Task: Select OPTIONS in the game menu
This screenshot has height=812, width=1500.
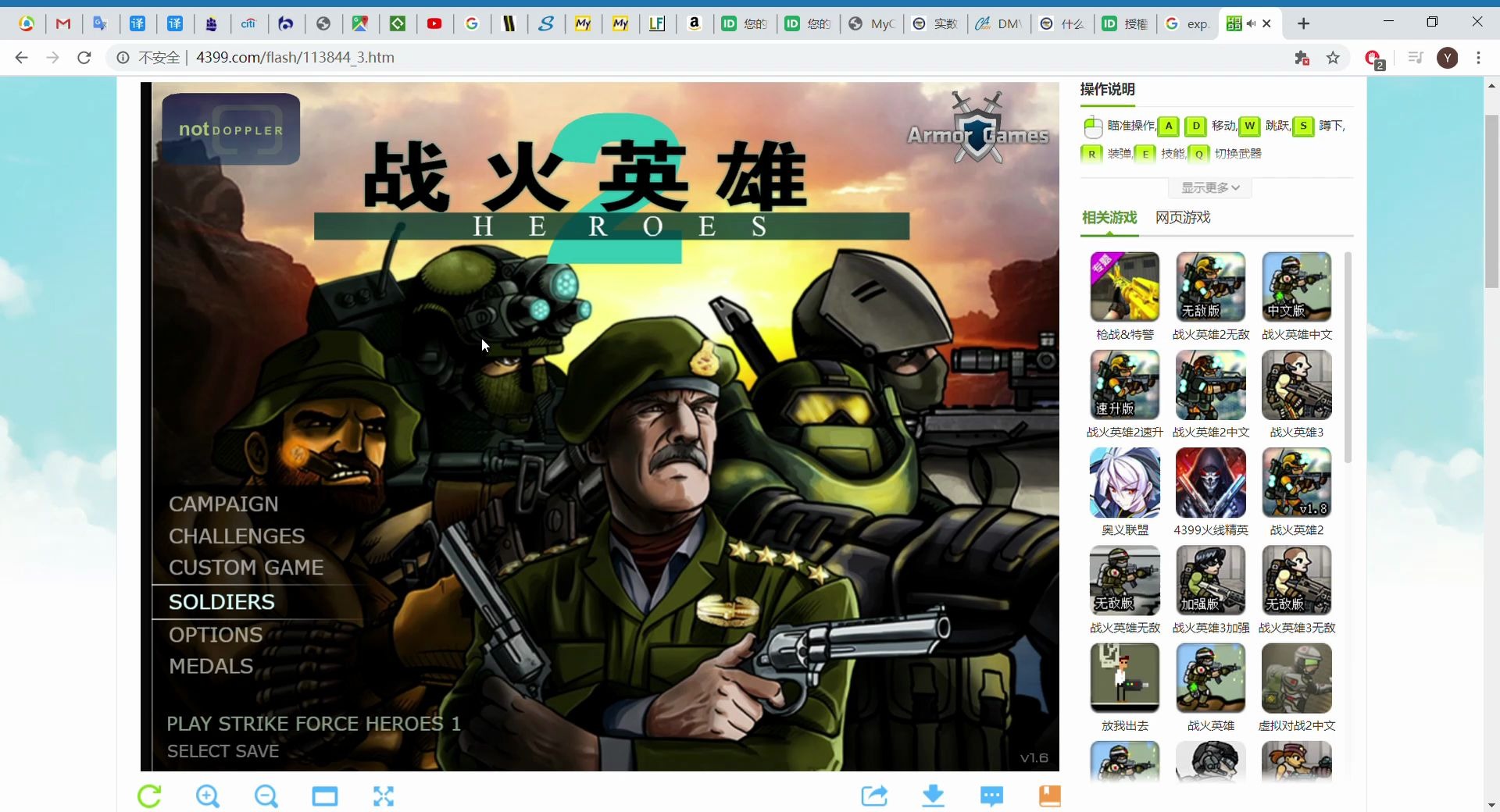Action: tap(216, 634)
